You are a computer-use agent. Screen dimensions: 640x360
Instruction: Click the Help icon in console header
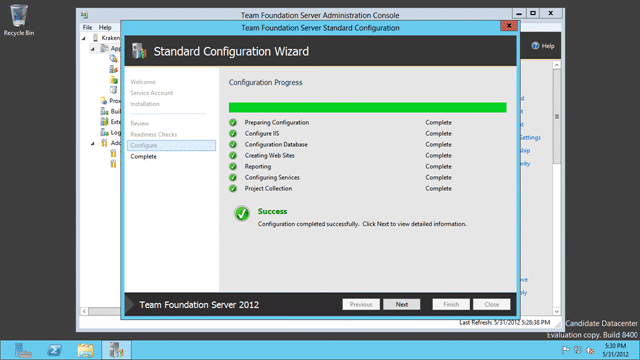pyautogui.click(x=535, y=46)
